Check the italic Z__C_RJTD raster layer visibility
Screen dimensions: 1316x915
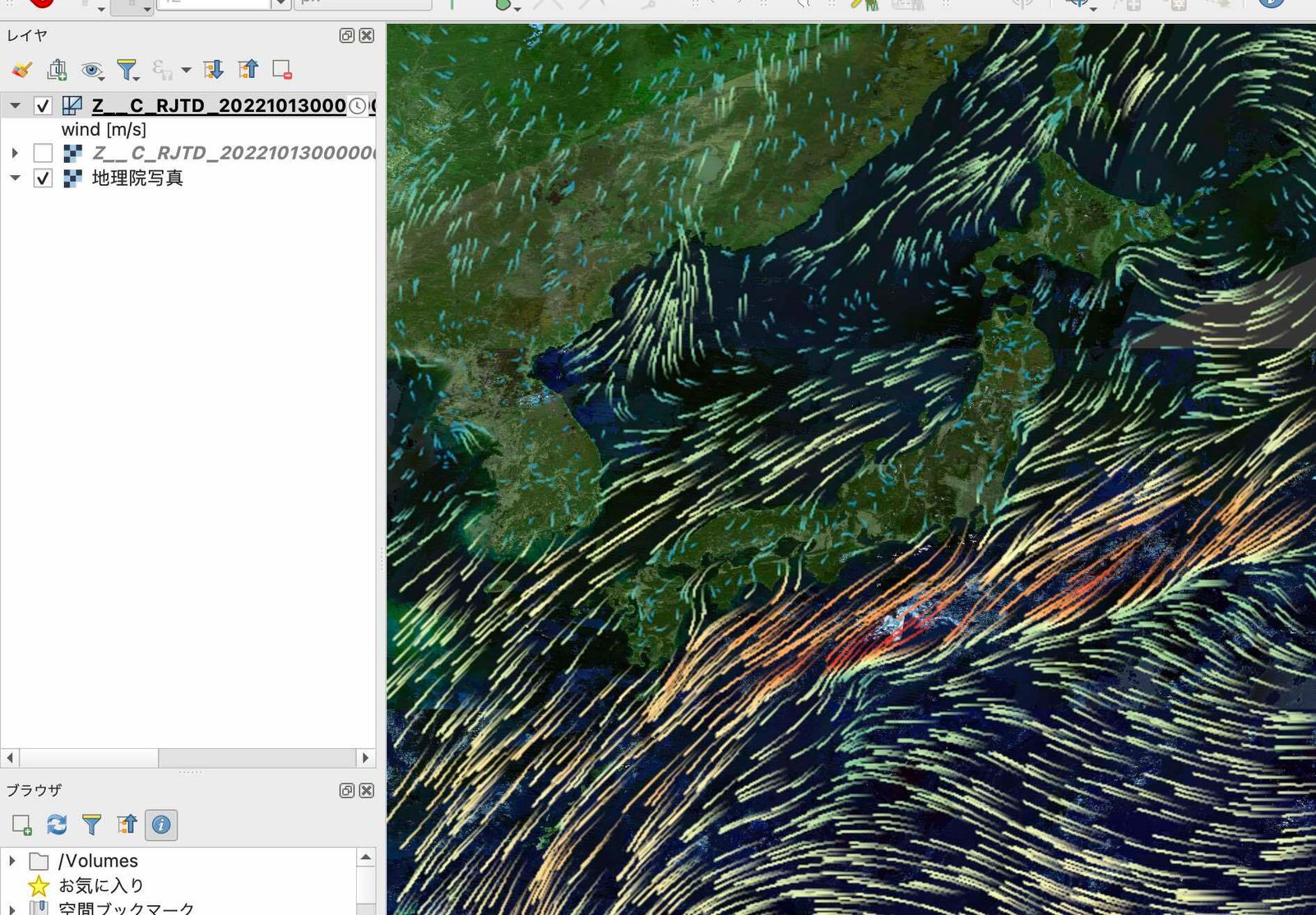(x=43, y=153)
